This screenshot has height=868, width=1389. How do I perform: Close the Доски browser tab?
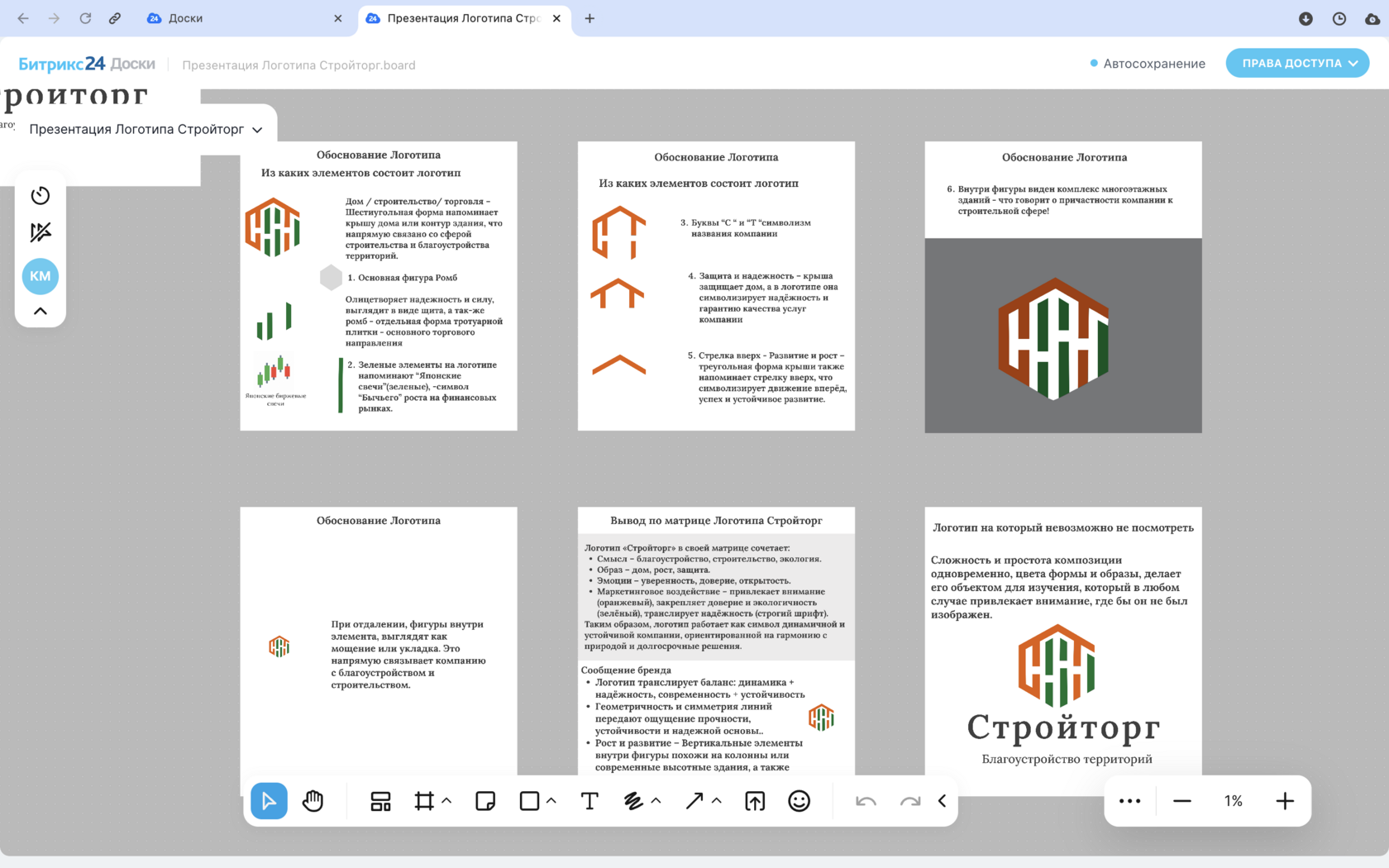point(338,18)
